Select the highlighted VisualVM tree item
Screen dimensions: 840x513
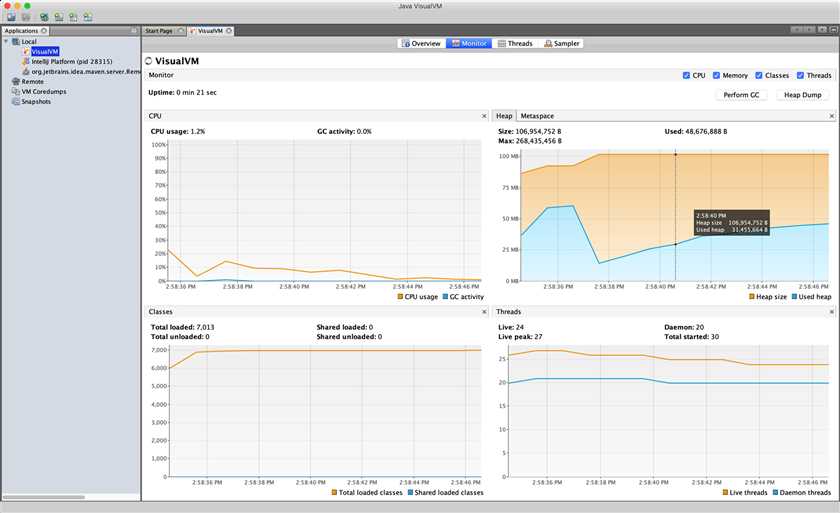coord(45,51)
